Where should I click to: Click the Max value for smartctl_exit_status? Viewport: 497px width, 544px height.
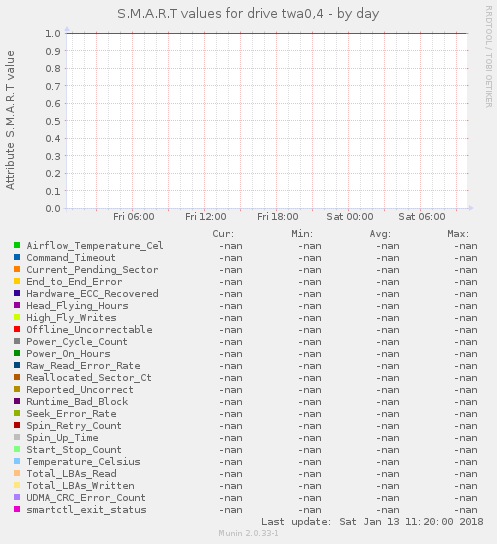point(466,510)
